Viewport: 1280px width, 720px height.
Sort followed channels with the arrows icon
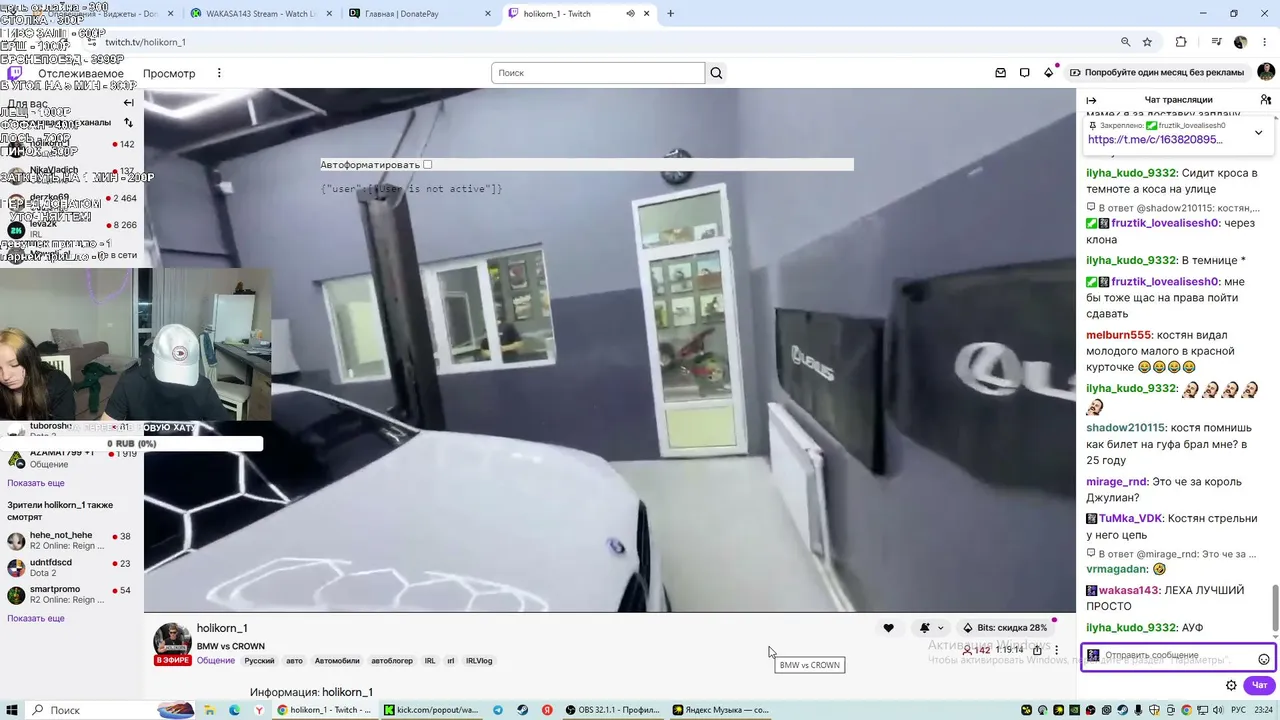click(128, 123)
